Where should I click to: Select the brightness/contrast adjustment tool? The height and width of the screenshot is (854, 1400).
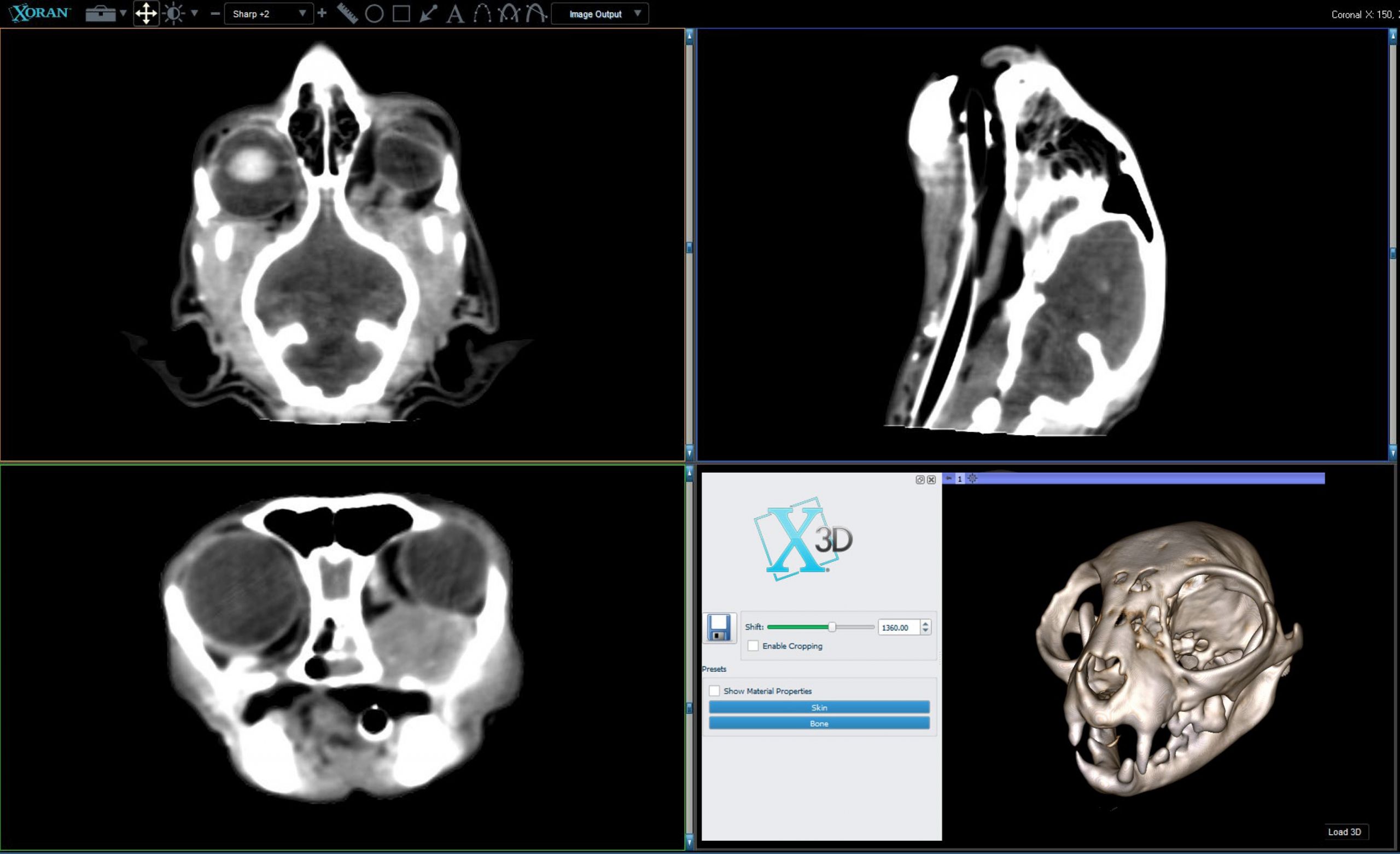click(x=174, y=14)
